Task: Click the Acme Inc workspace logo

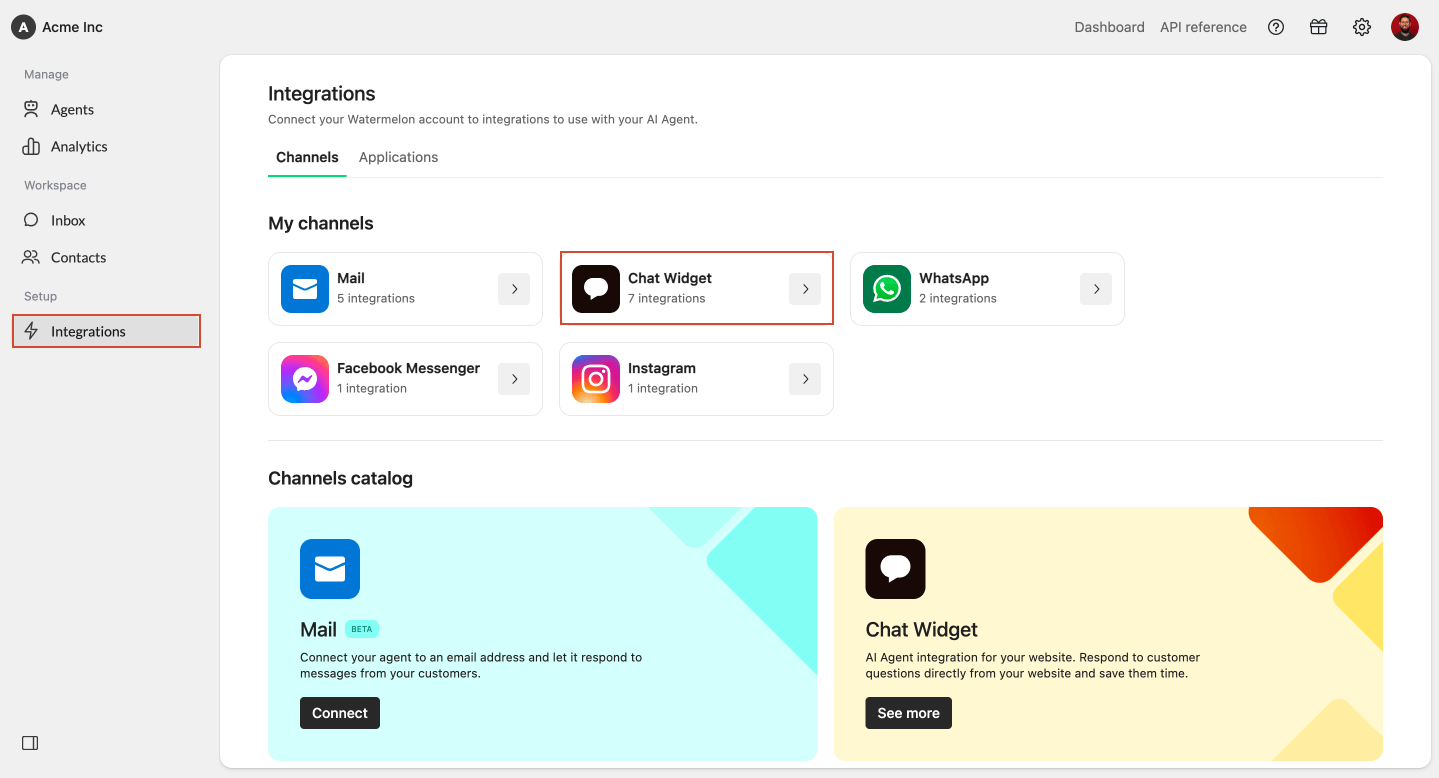Action: tap(23, 27)
